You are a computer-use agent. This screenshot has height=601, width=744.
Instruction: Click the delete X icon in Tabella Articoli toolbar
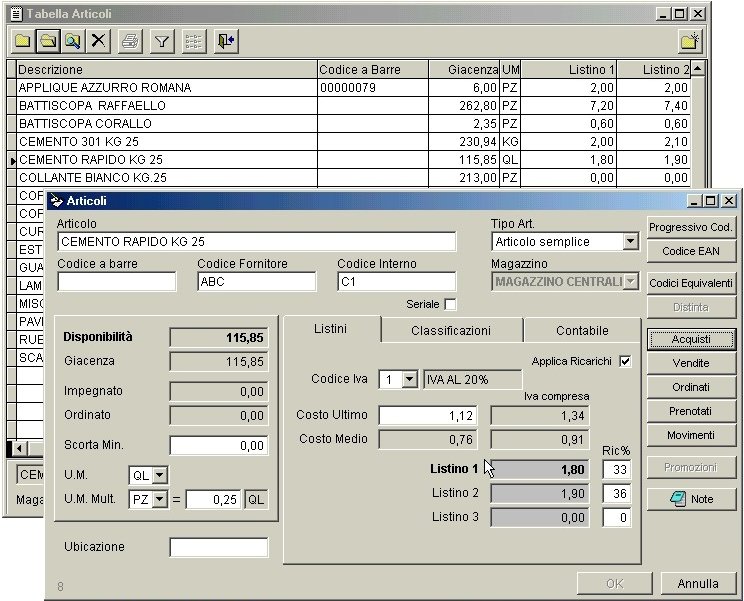(98, 41)
